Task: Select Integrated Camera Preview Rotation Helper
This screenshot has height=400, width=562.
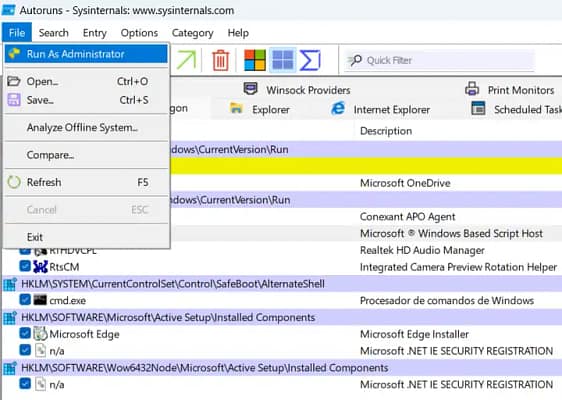Action: [458, 267]
